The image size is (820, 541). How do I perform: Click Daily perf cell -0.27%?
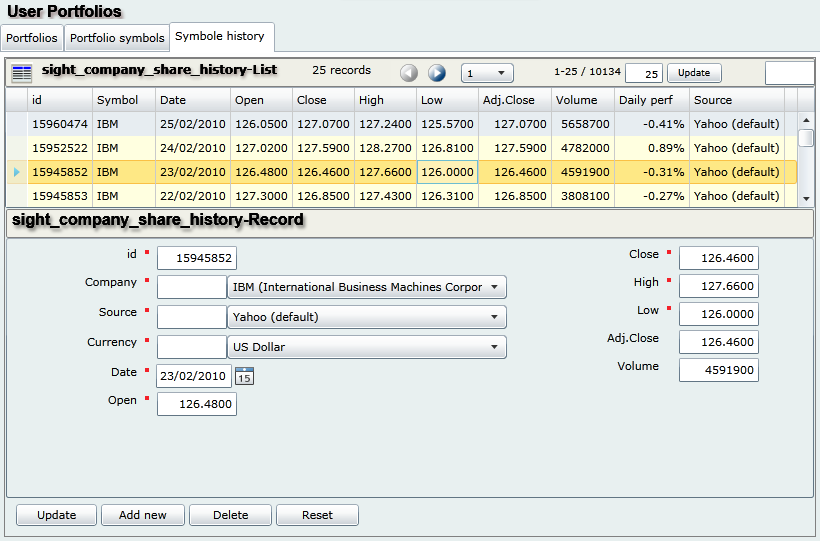point(652,196)
